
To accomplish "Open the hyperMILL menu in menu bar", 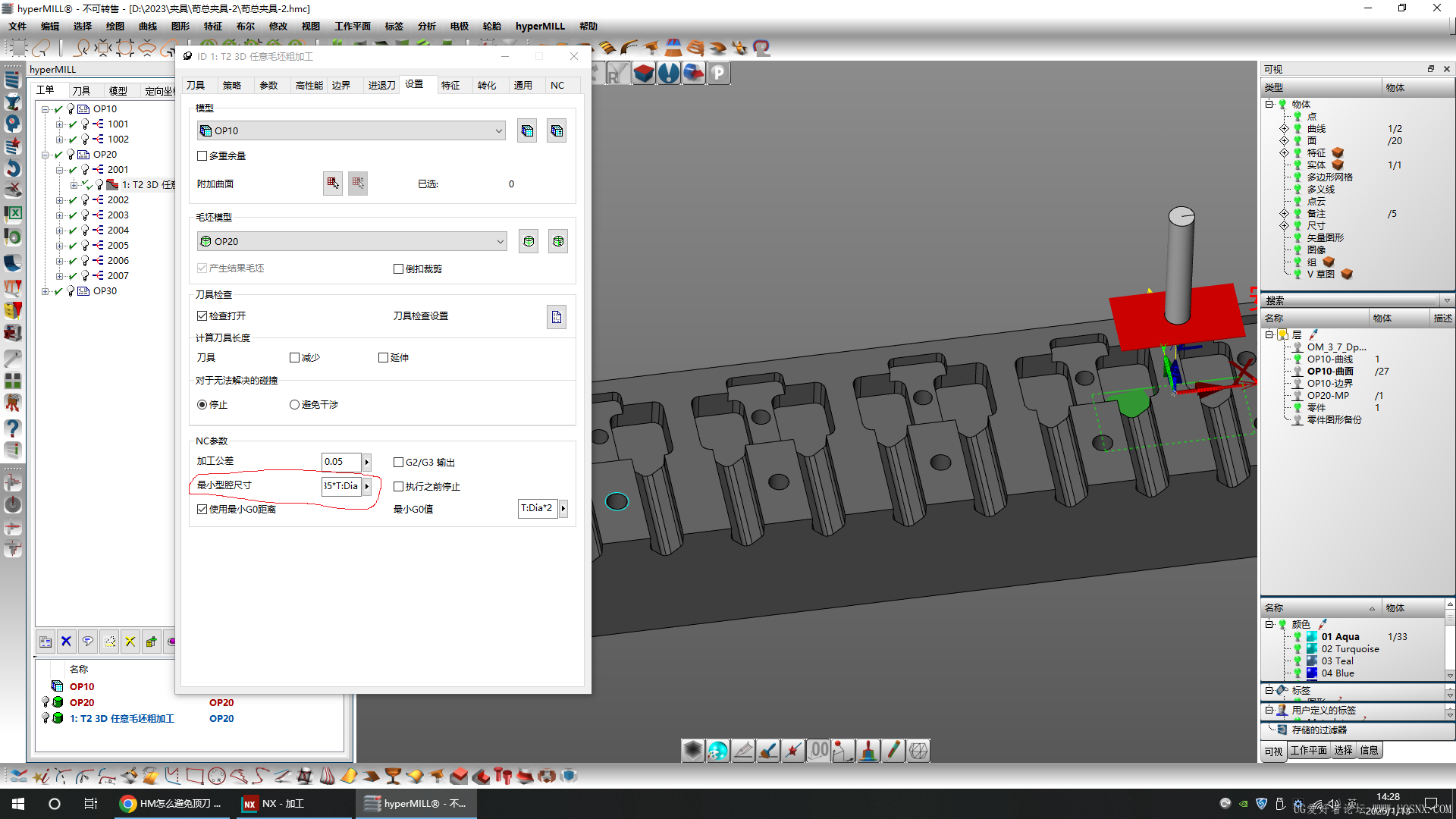I will tap(540, 27).
